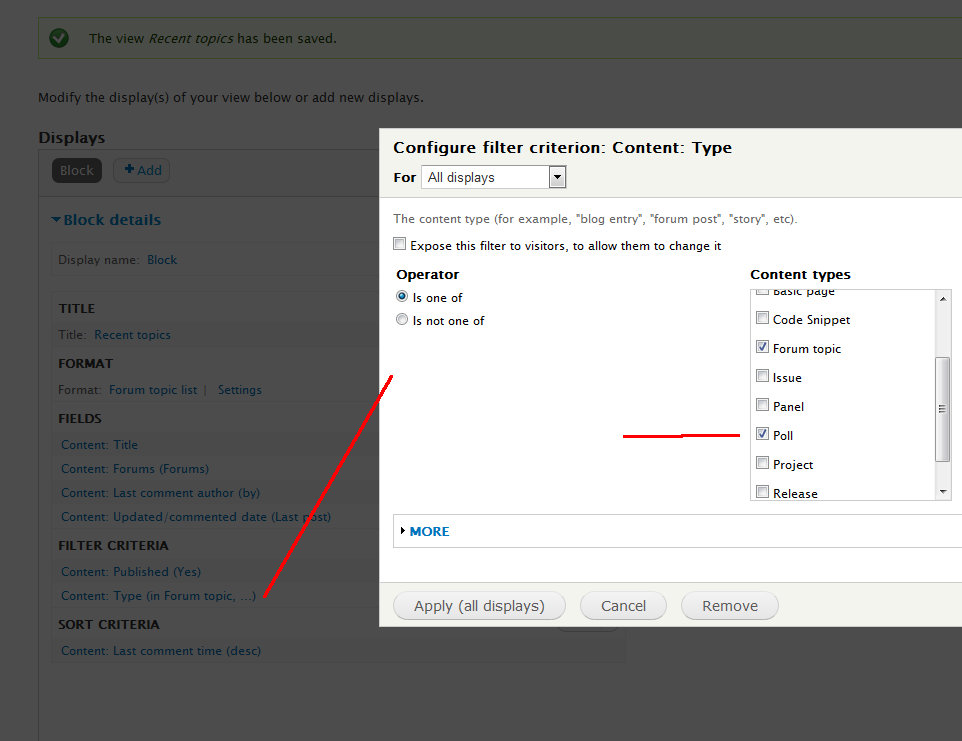
Task: Open the Content: Published (Yes) filter link
Action: point(130,572)
